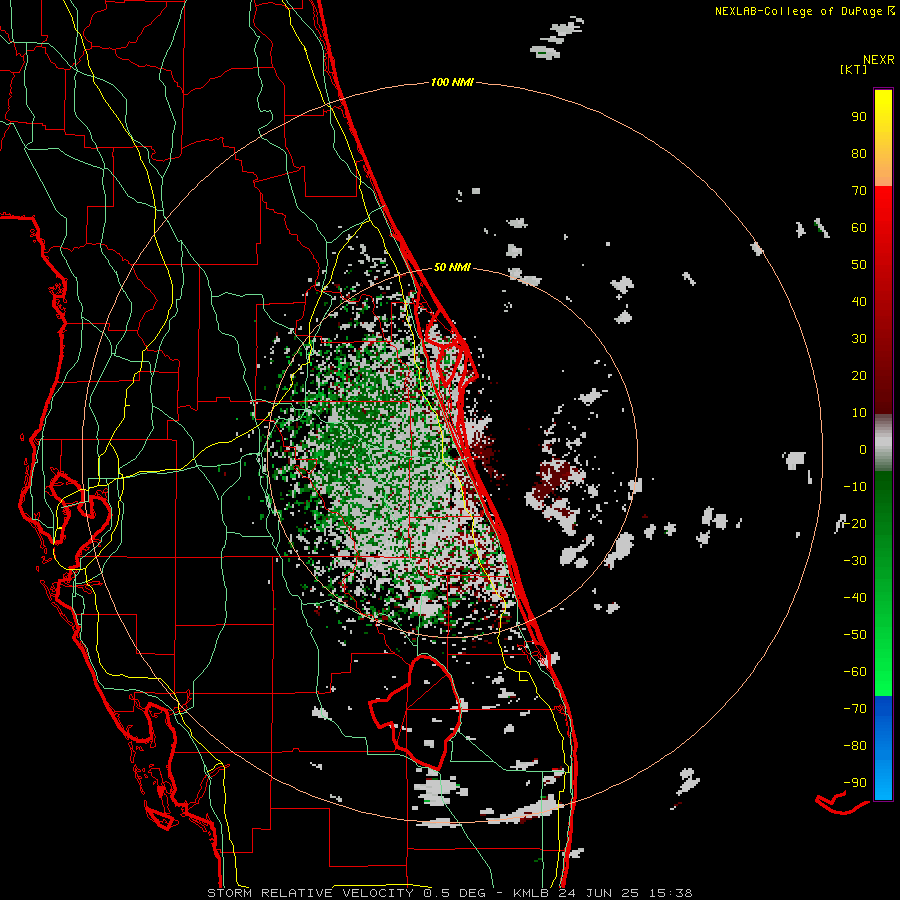This screenshot has width=900, height=900.
Task: Click the 60 value on the velocity scale
Action: click(x=859, y=228)
